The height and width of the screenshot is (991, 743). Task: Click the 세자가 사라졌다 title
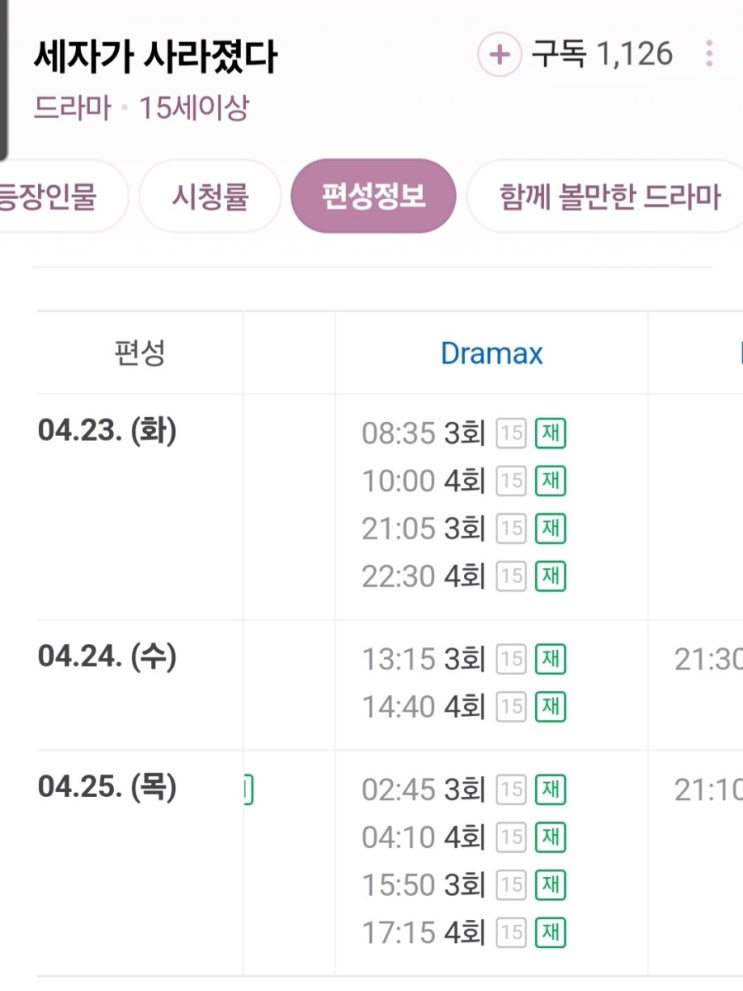pyautogui.click(x=155, y=56)
